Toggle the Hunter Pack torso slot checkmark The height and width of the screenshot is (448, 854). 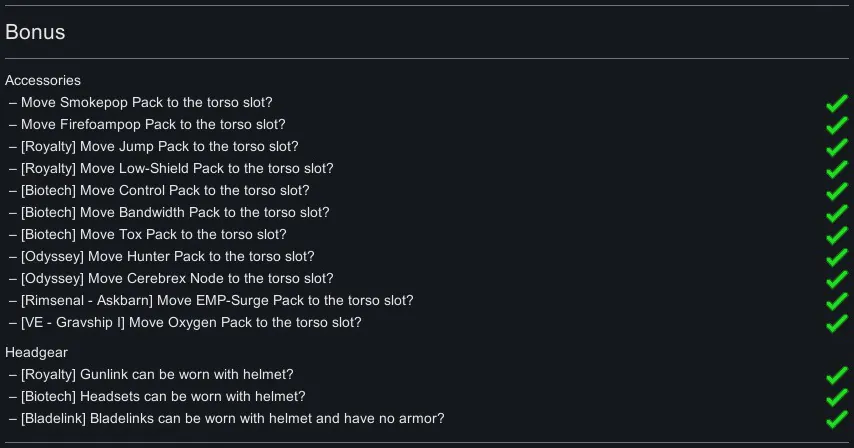tap(836, 257)
